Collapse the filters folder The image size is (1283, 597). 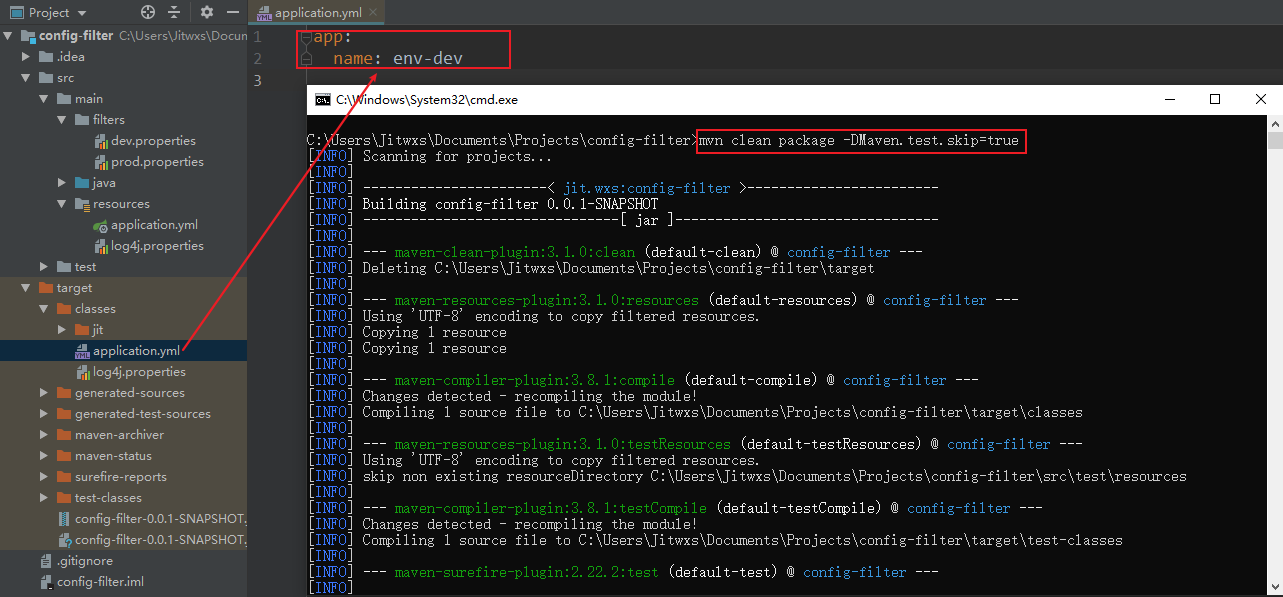62,120
